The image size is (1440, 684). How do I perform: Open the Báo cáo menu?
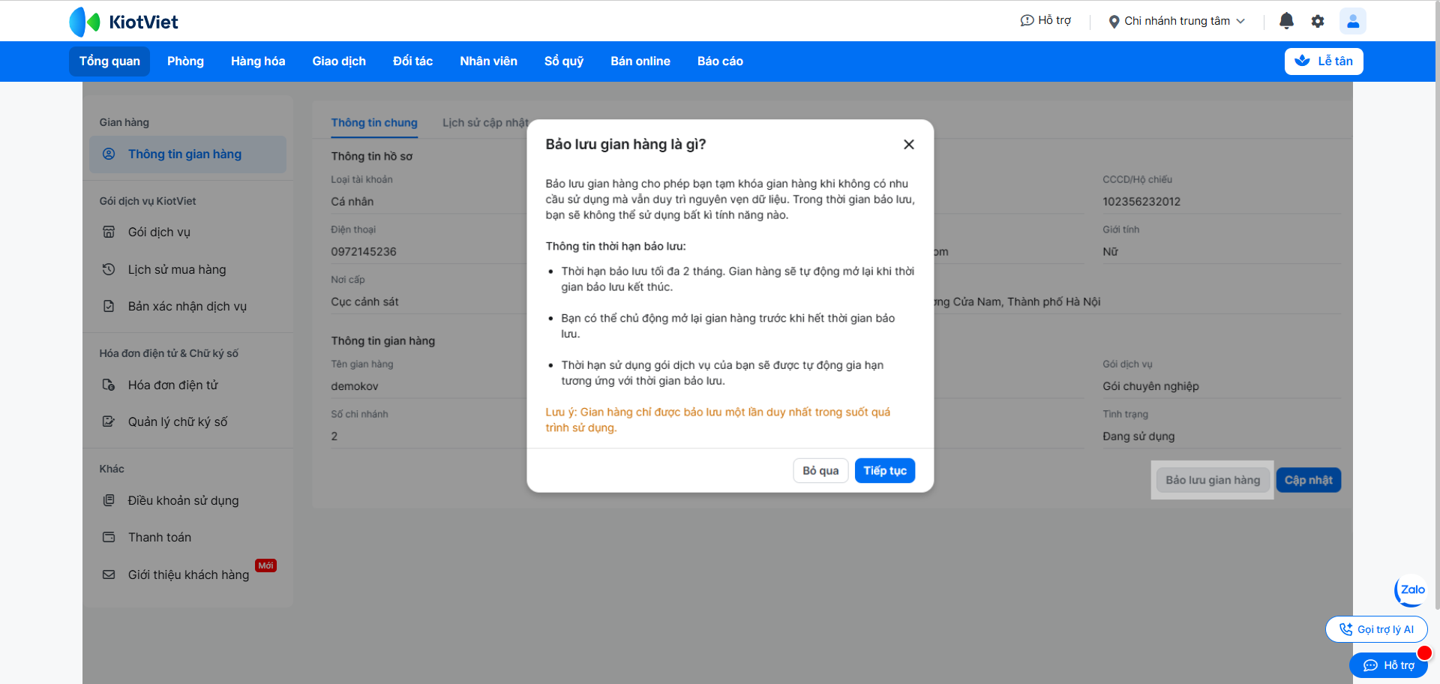(720, 61)
